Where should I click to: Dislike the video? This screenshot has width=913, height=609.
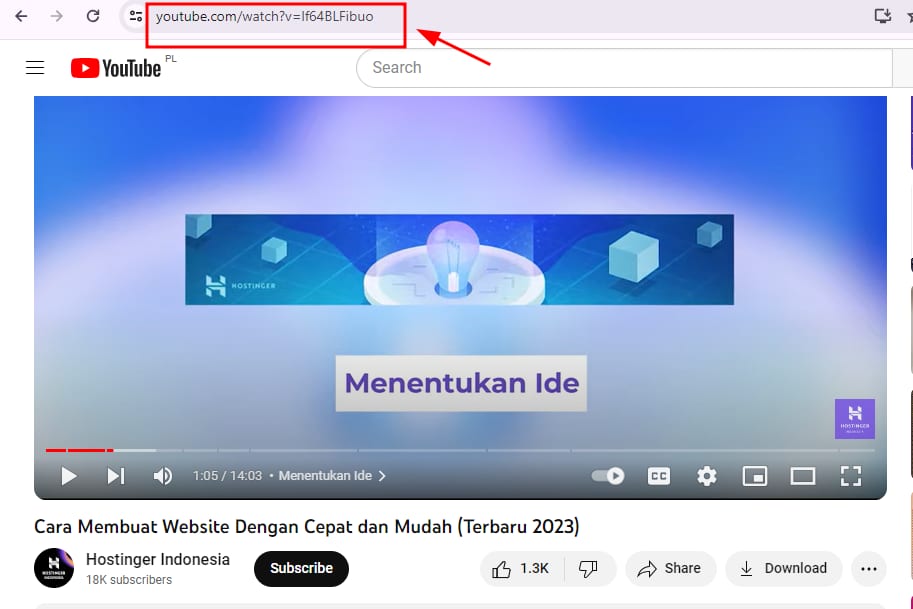pyautogui.click(x=589, y=568)
